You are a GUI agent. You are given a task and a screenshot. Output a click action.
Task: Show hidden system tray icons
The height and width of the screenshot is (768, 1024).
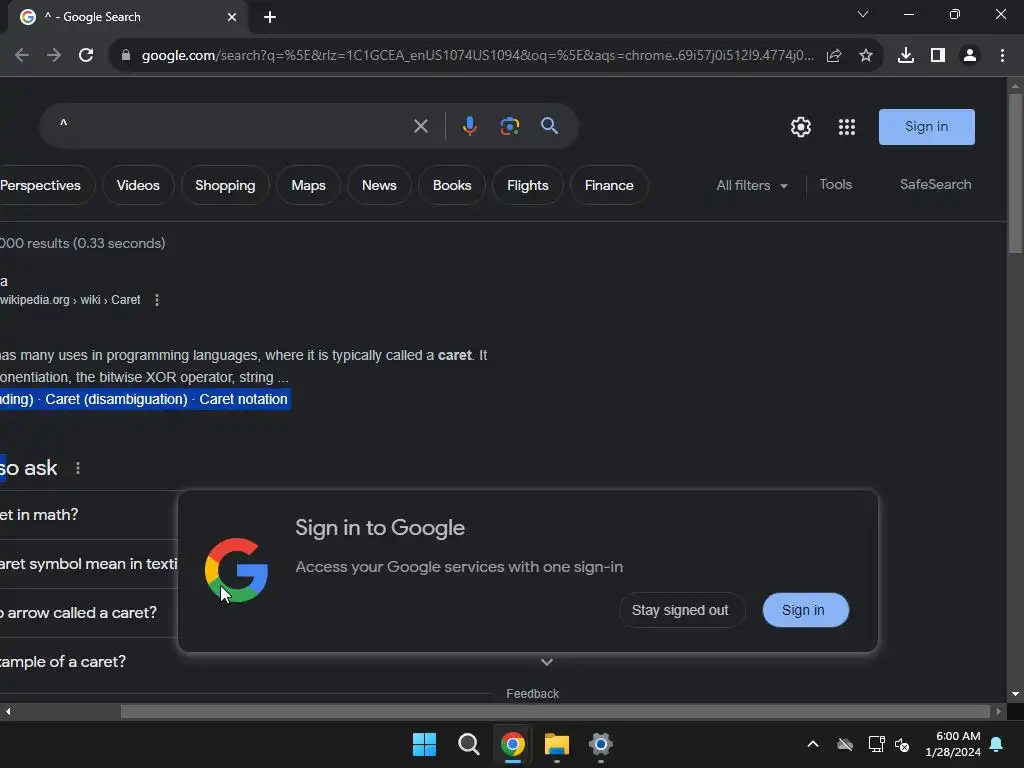(812, 744)
